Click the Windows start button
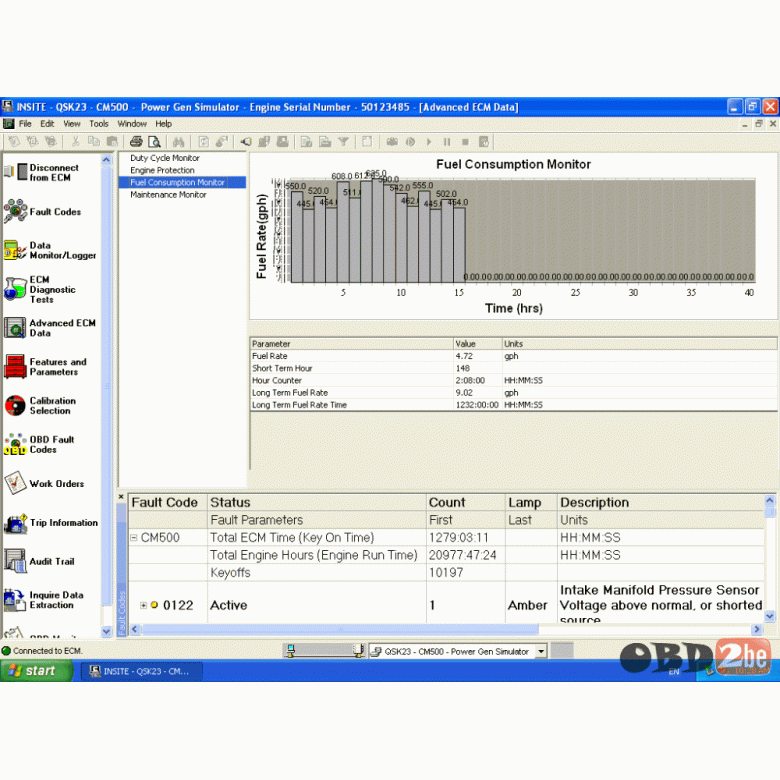Viewport: 780px width, 780px height. pyautogui.click(x=36, y=671)
